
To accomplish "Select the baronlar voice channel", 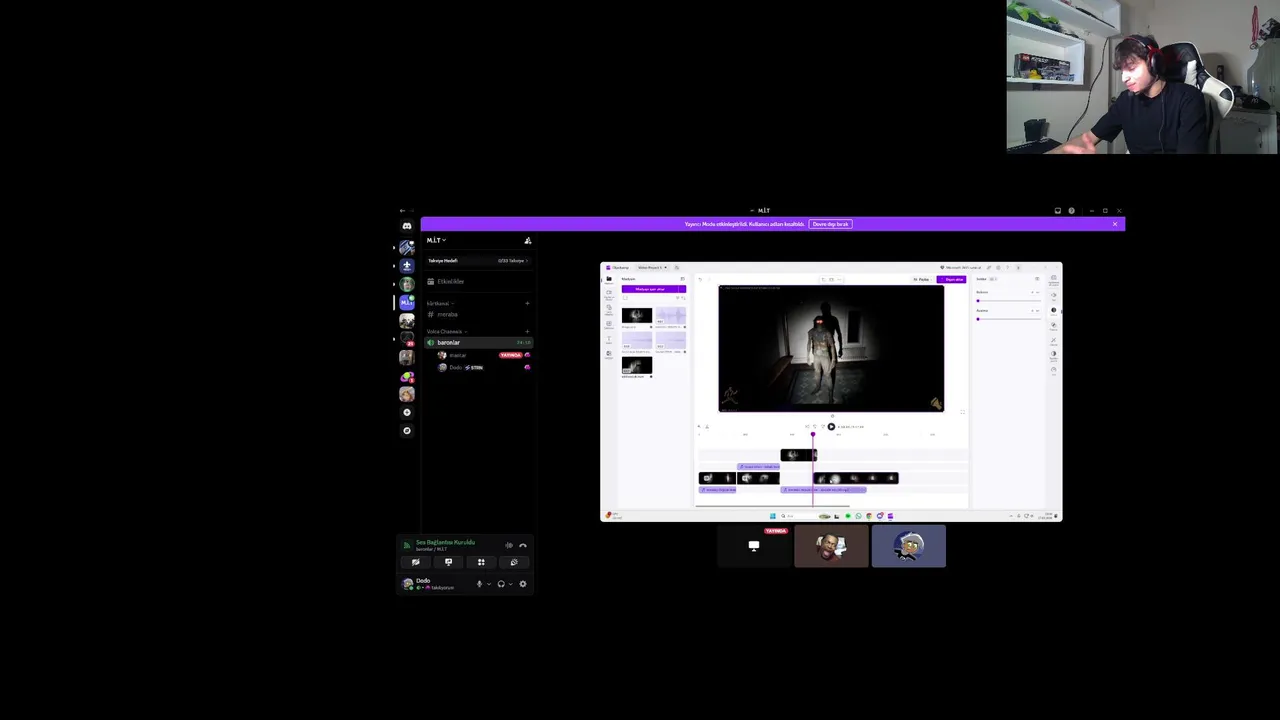I will click(478, 342).
